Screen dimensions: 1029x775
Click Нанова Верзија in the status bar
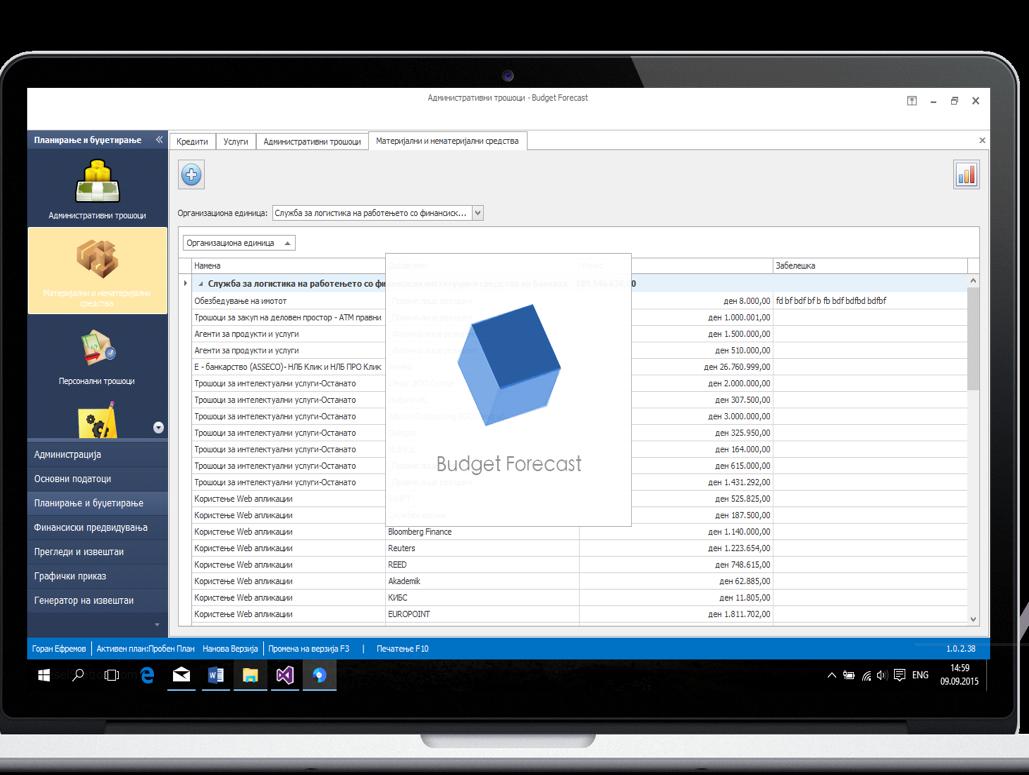coord(230,648)
